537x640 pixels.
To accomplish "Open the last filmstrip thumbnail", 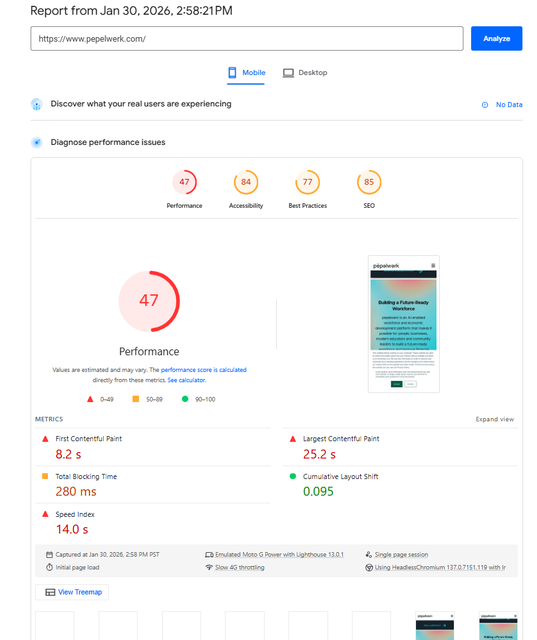I will [498, 626].
